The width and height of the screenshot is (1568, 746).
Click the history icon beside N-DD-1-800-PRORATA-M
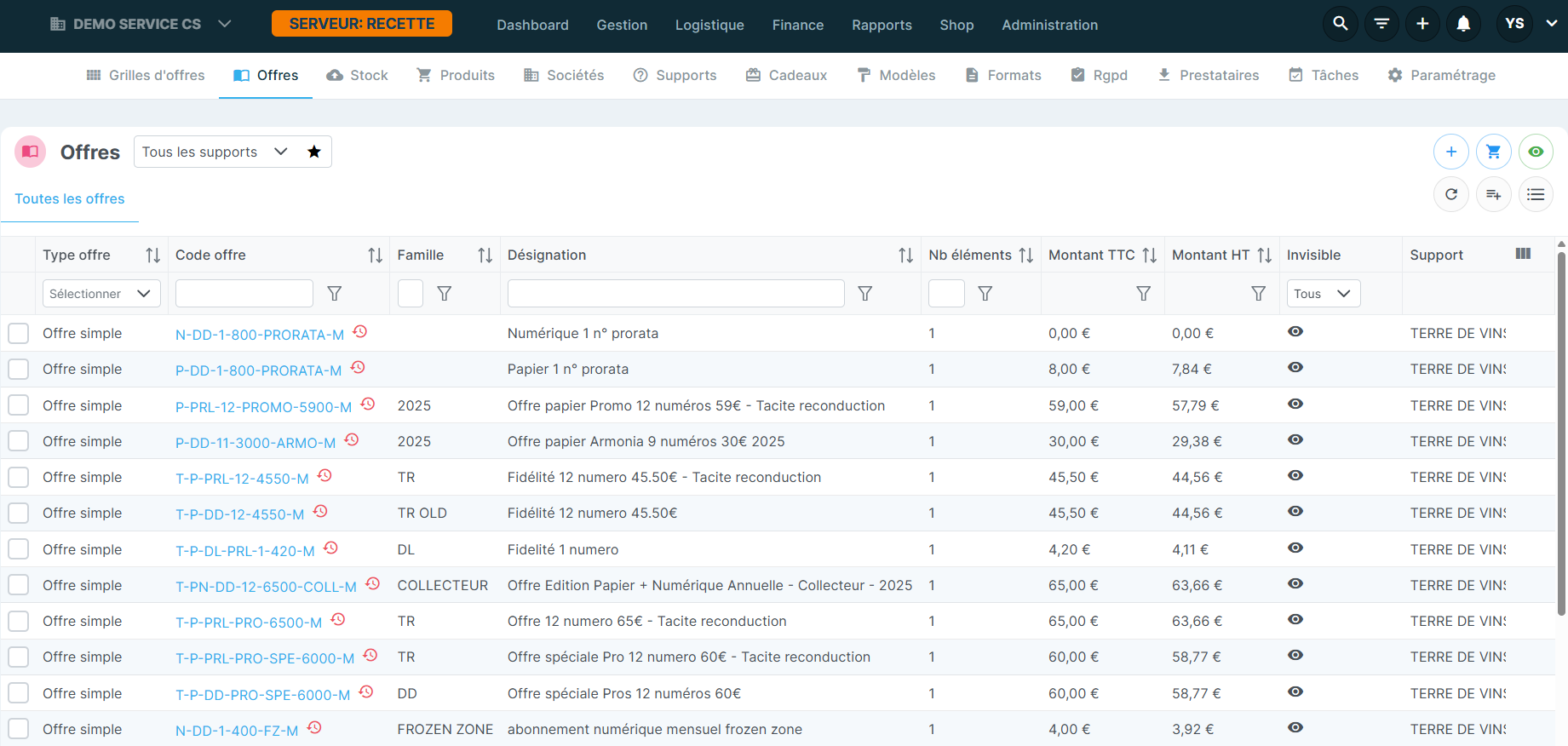[360, 331]
